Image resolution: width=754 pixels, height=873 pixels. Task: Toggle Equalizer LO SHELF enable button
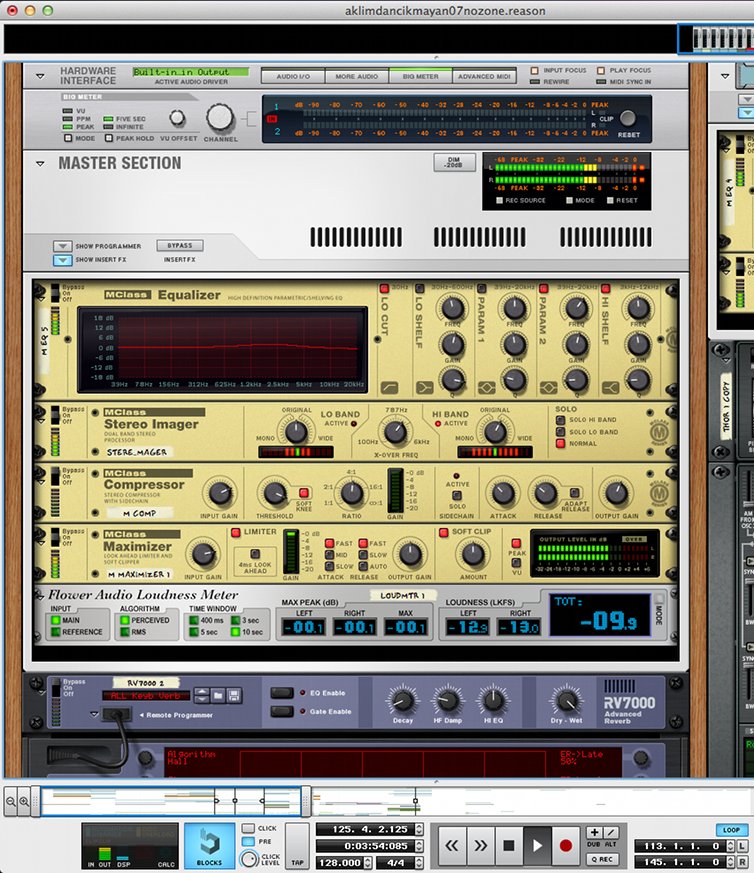tap(420, 288)
